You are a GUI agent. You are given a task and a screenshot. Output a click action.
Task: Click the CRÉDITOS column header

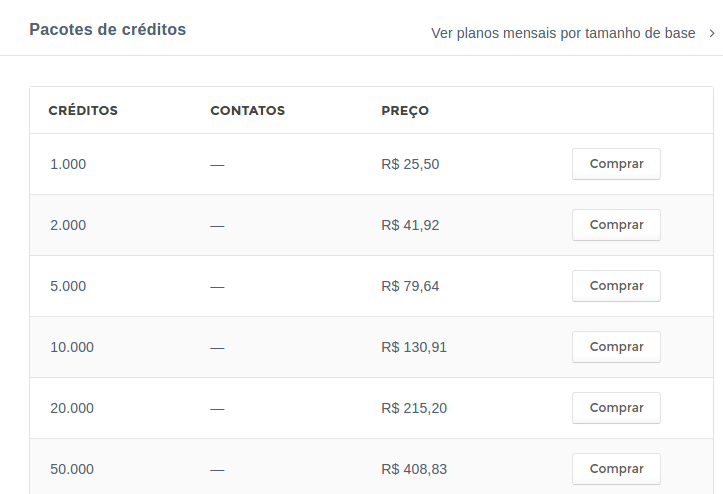point(83,110)
